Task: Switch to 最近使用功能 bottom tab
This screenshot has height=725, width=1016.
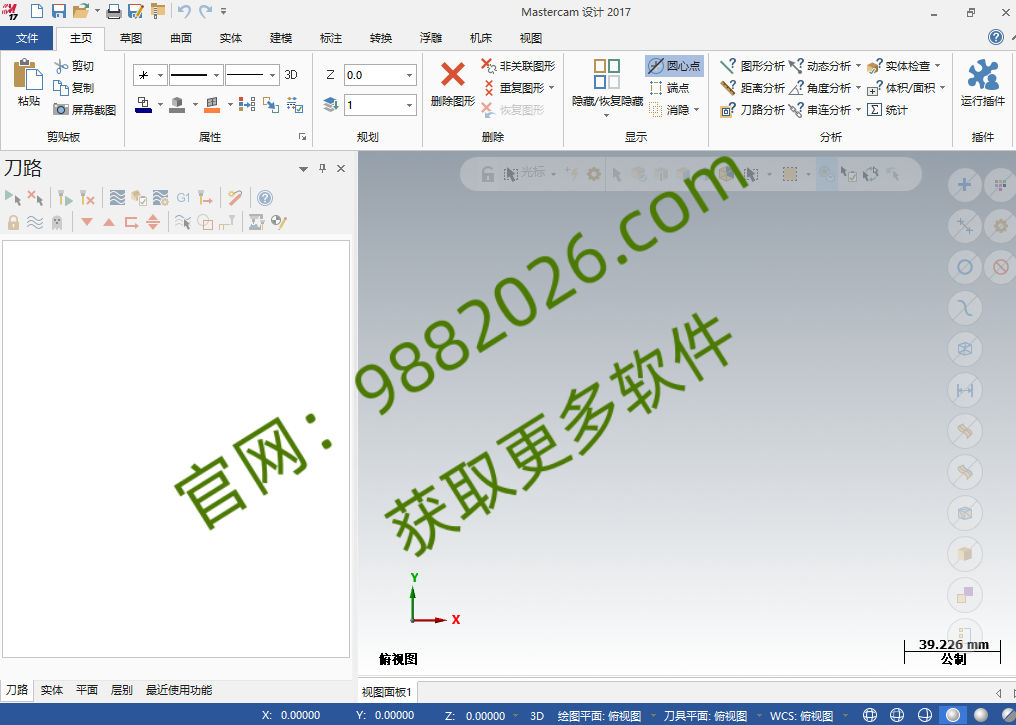Action: click(x=179, y=690)
